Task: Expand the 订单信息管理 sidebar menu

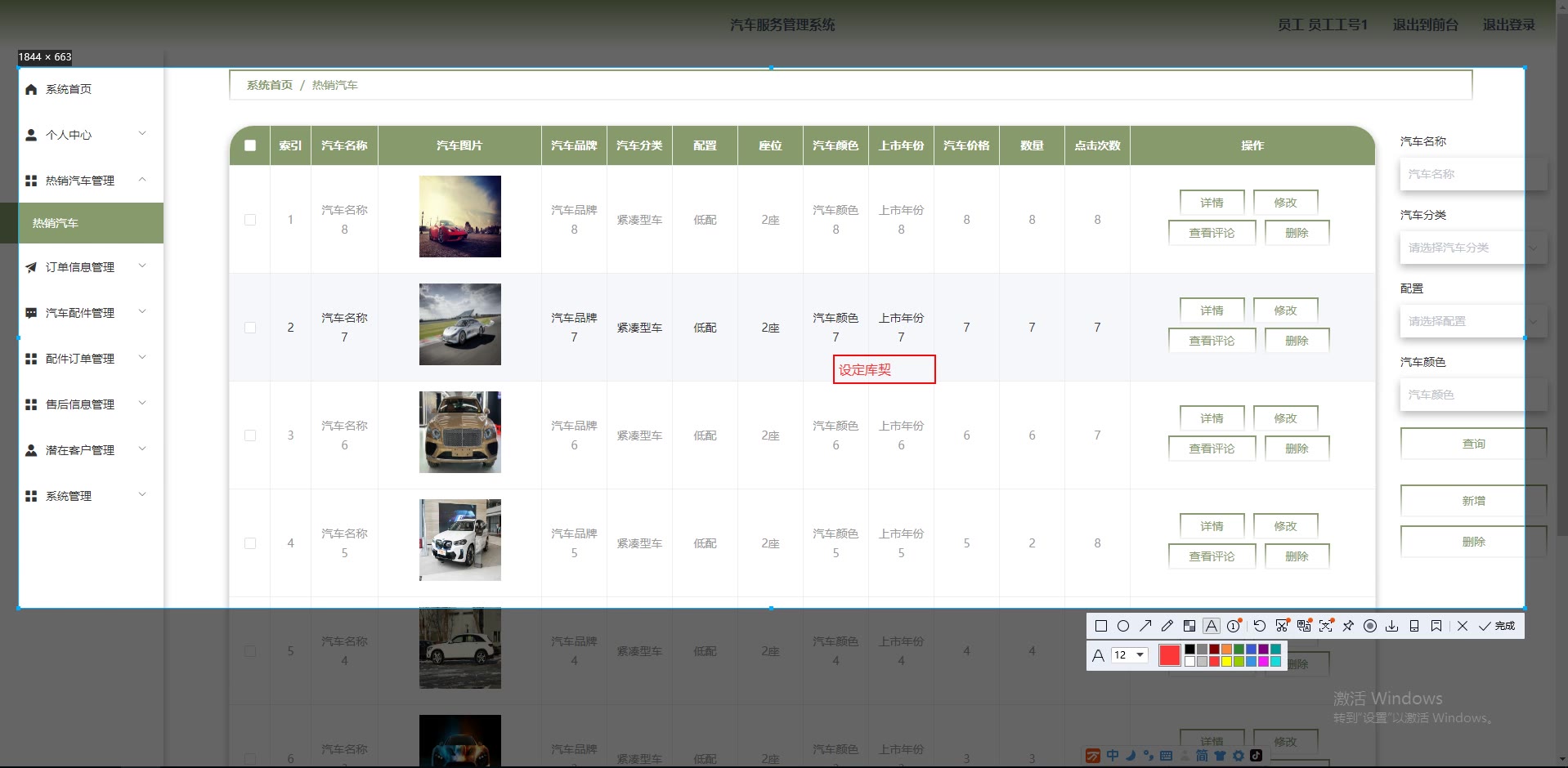Action: click(x=86, y=267)
